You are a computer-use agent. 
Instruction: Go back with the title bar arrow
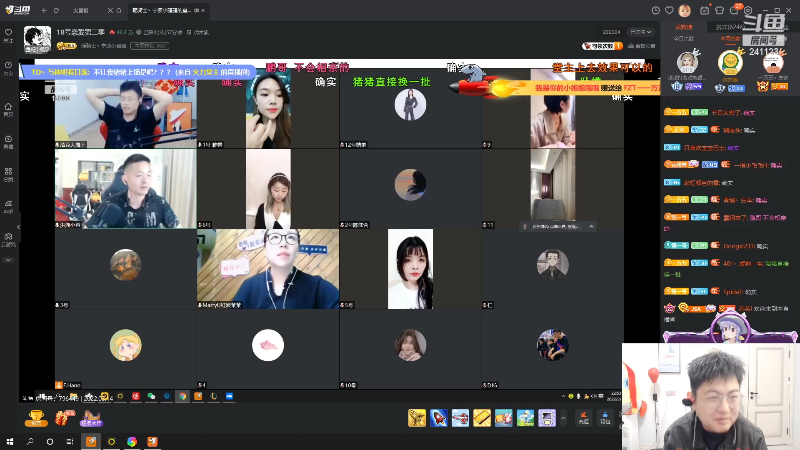(44, 10)
